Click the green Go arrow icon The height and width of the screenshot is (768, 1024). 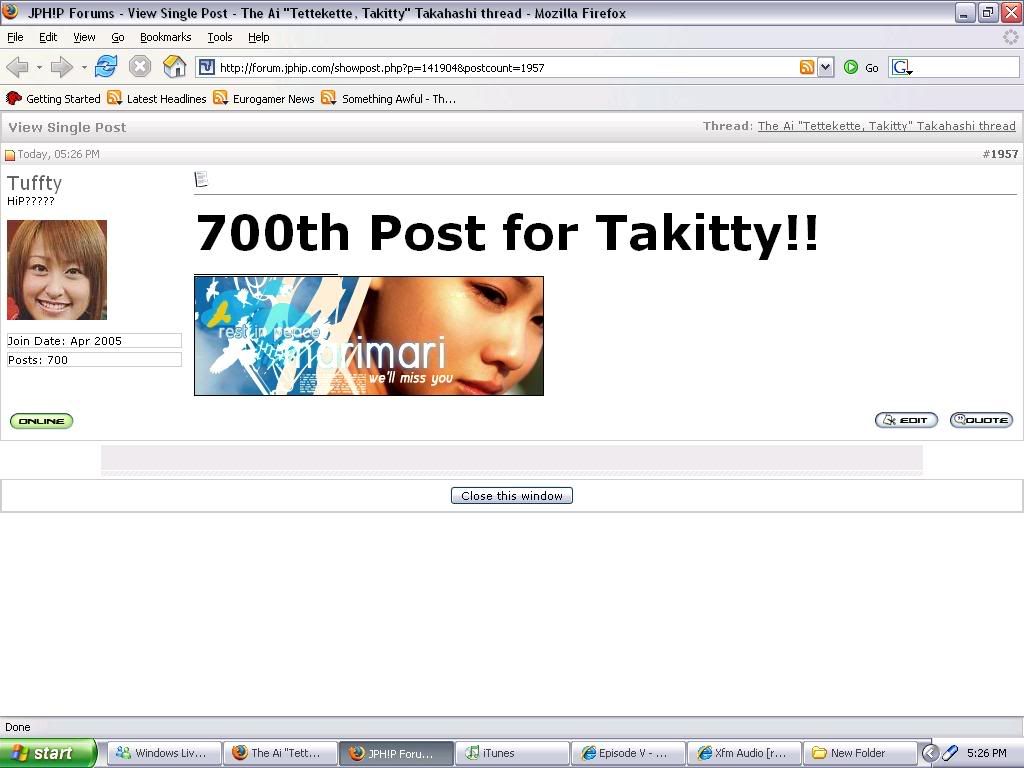coord(850,67)
